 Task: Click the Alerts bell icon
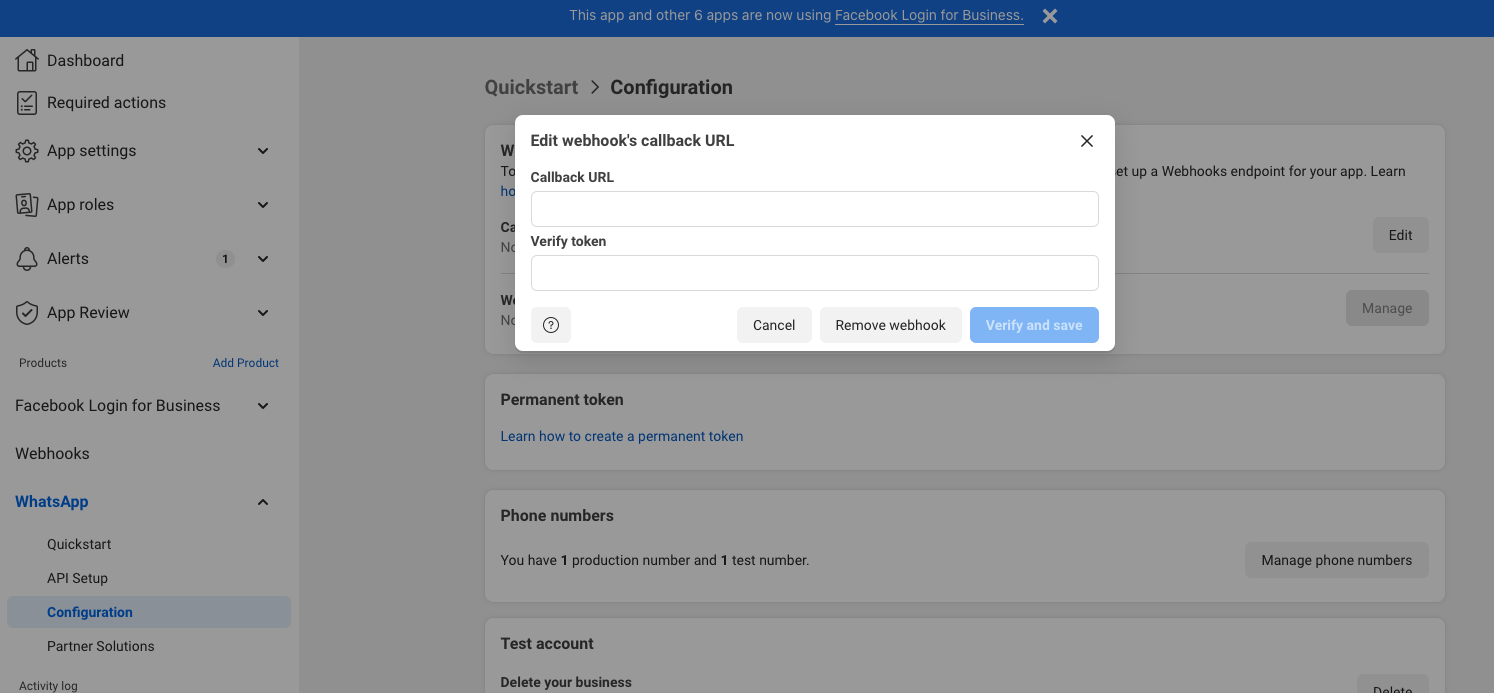(27, 259)
